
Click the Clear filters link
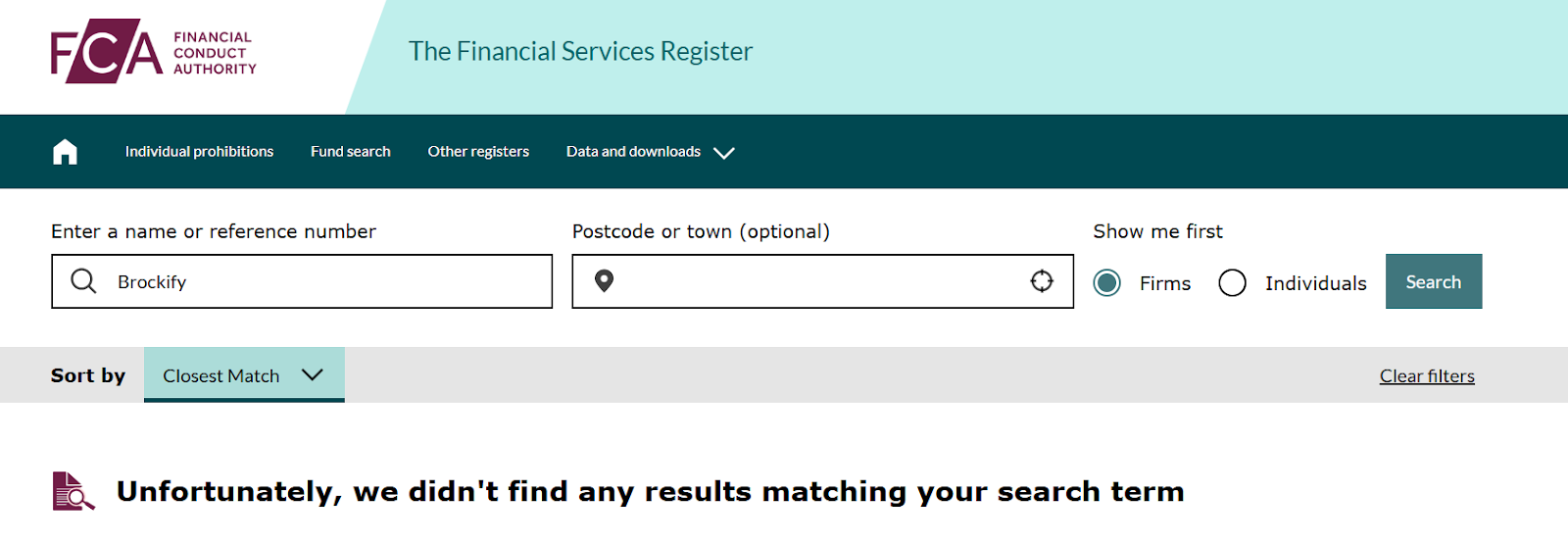click(1427, 376)
